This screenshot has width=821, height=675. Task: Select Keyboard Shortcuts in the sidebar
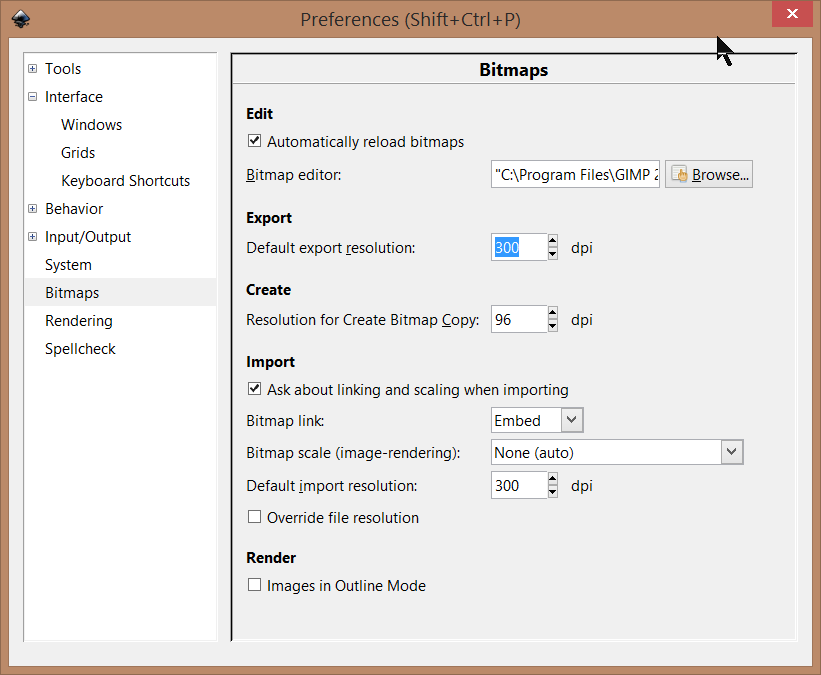click(125, 180)
